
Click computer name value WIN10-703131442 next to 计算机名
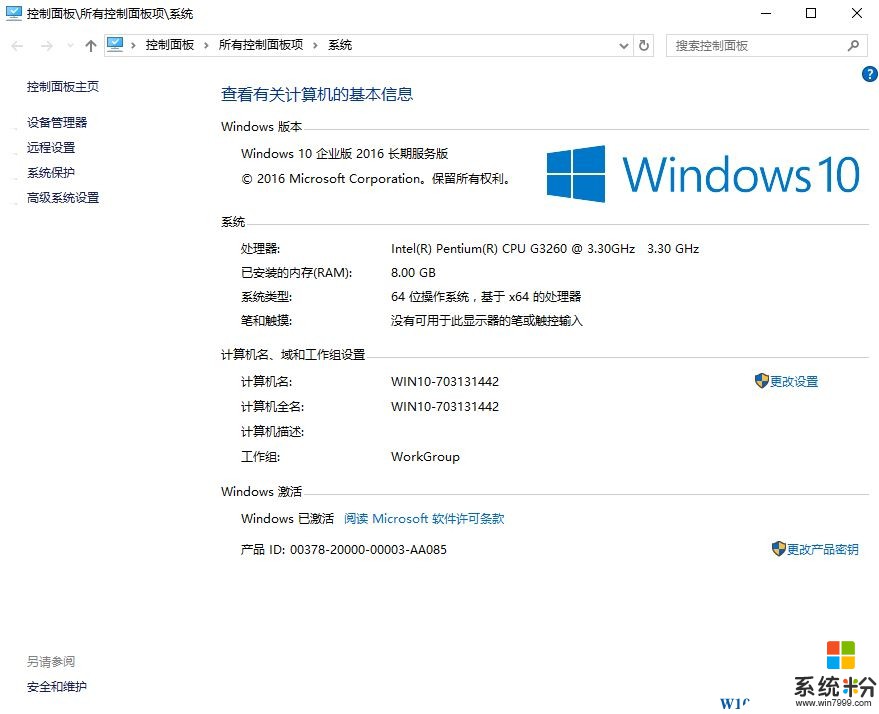pos(445,382)
